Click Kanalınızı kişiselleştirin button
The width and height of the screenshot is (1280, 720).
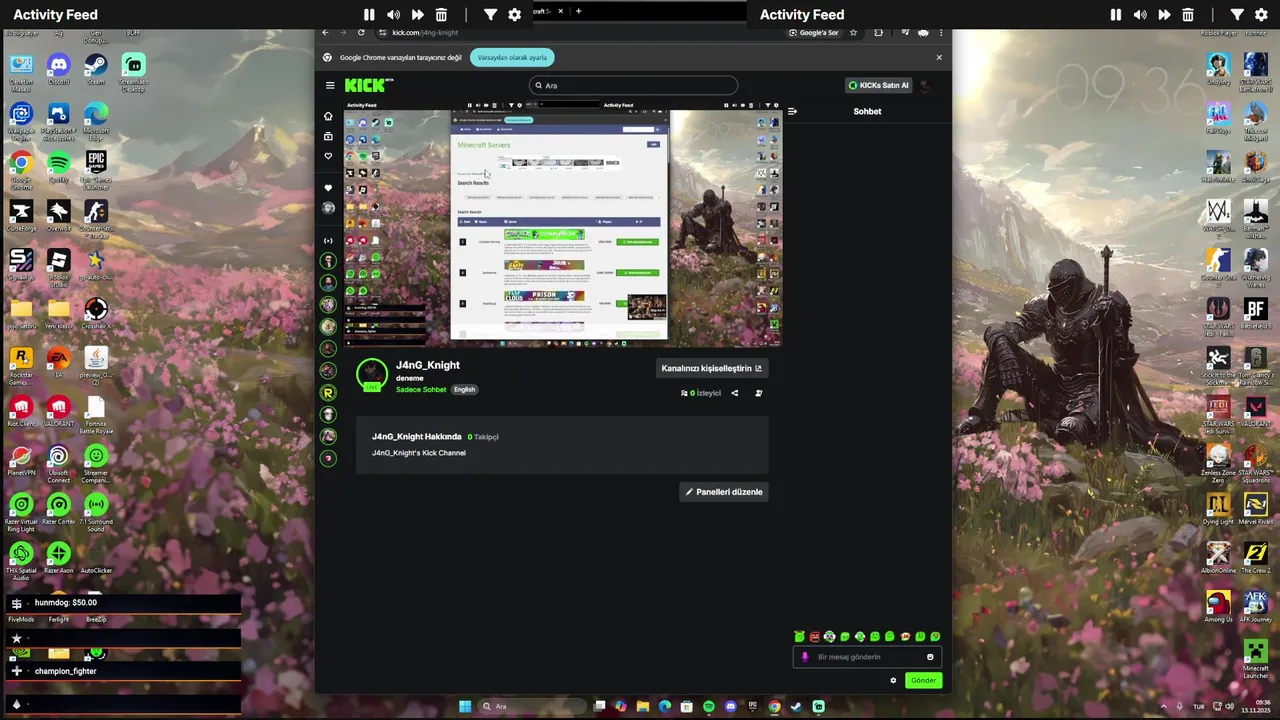coord(711,368)
